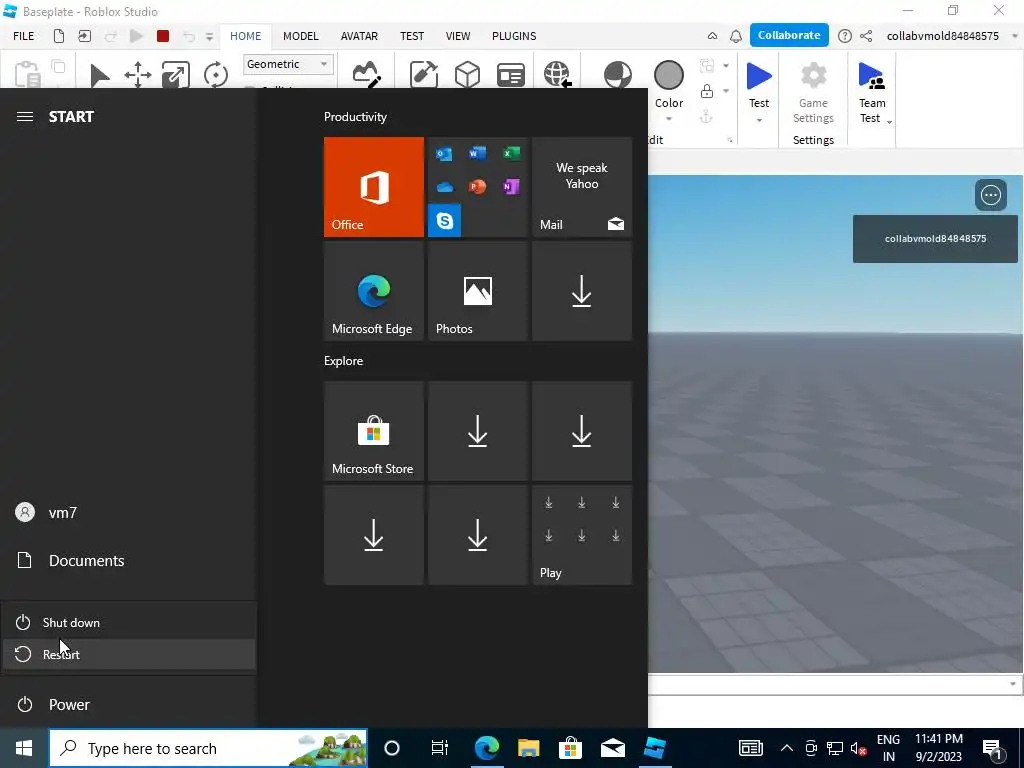Click the Game Settings gear icon
The image size is (1024, 768).
pyautogui.click(x=813, y=76)
